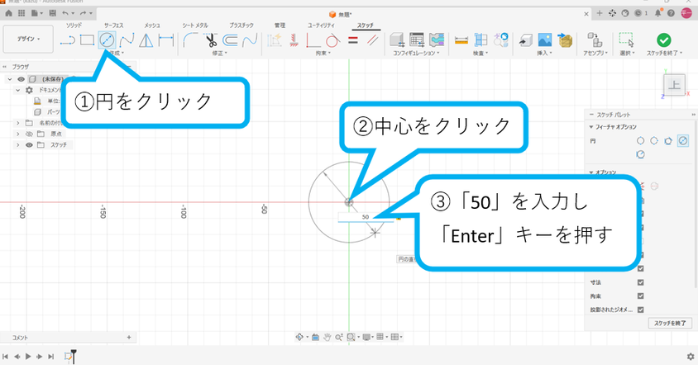Viewport: 698px width, 365px height.
Task: Click the Equal constraint icon
Action: (353, 41)
